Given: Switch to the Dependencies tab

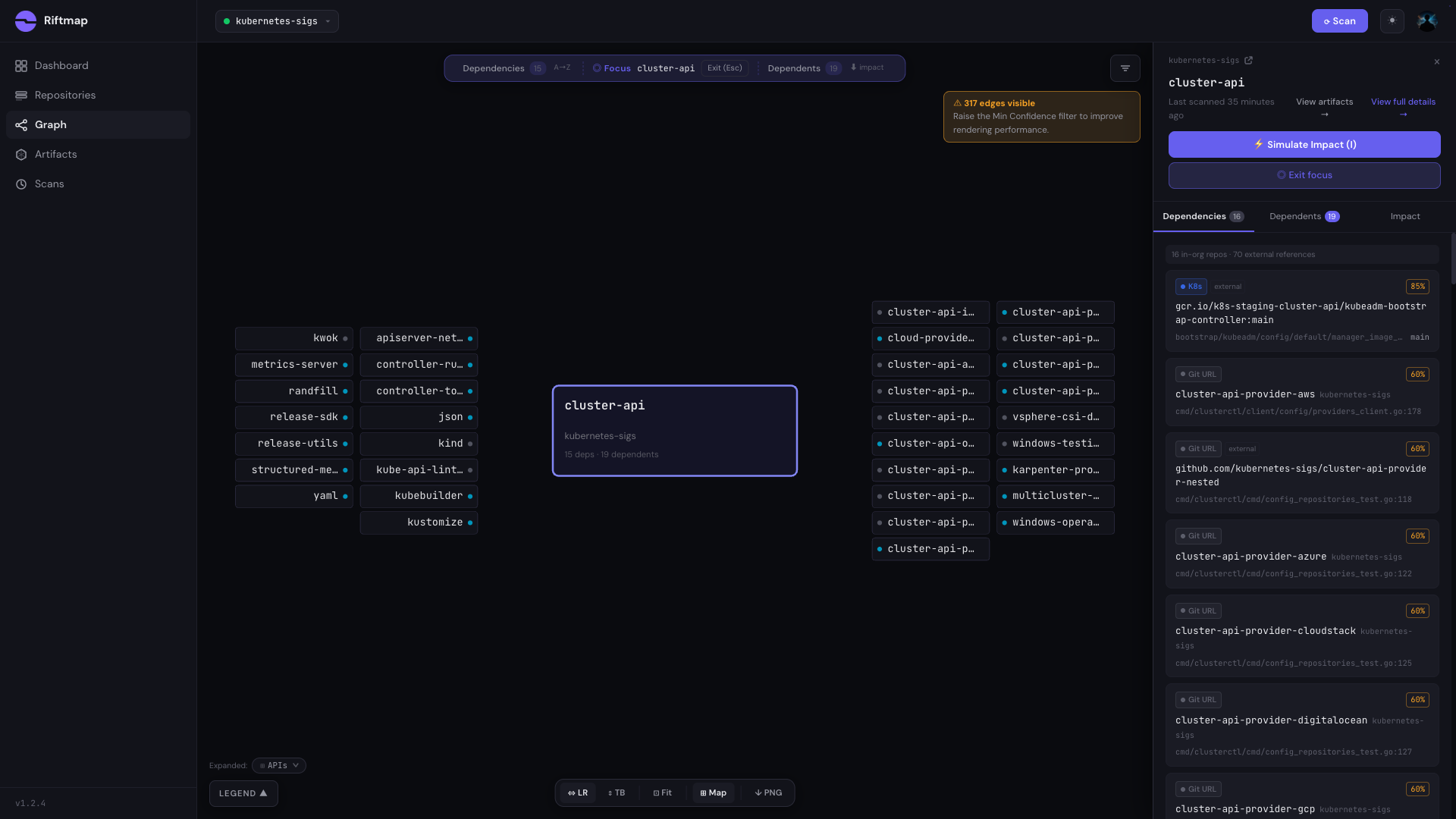Looking at the screenshot, I should tap(1203, 217).
